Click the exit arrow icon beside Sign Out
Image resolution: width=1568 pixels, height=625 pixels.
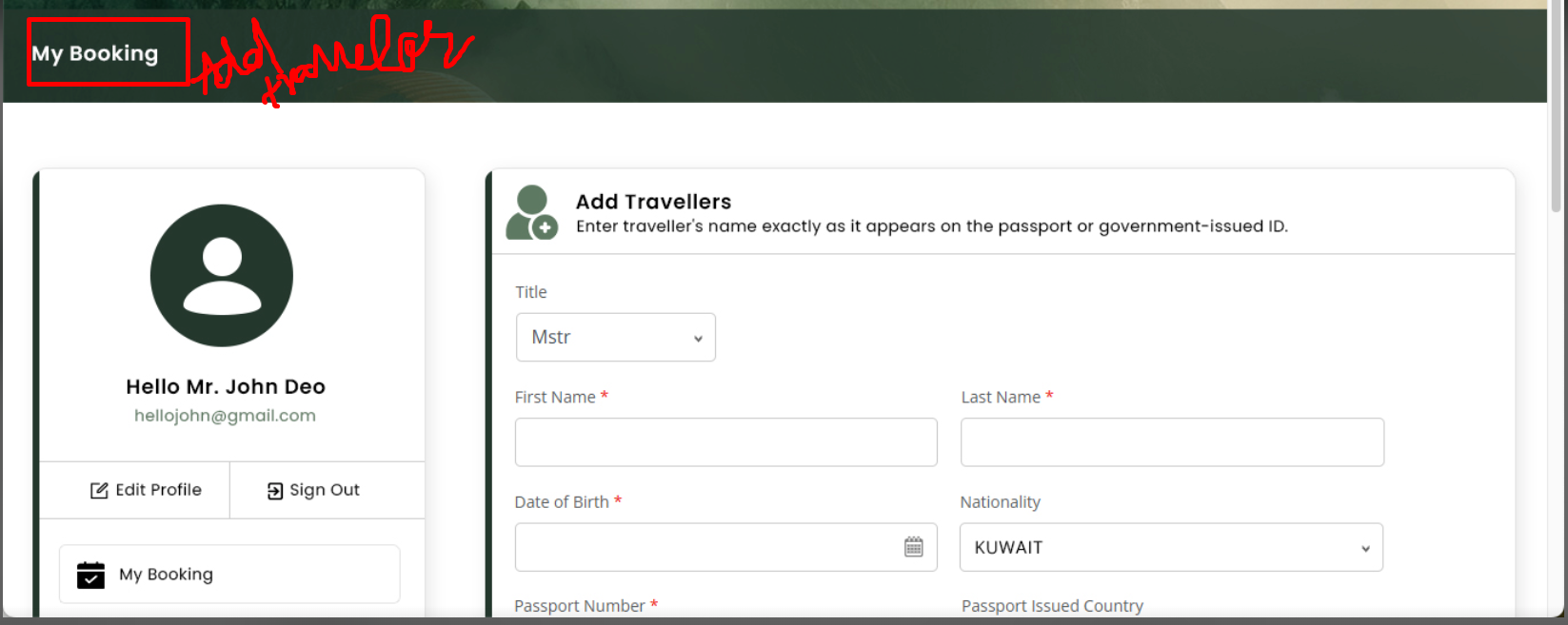tap(275, 491)
